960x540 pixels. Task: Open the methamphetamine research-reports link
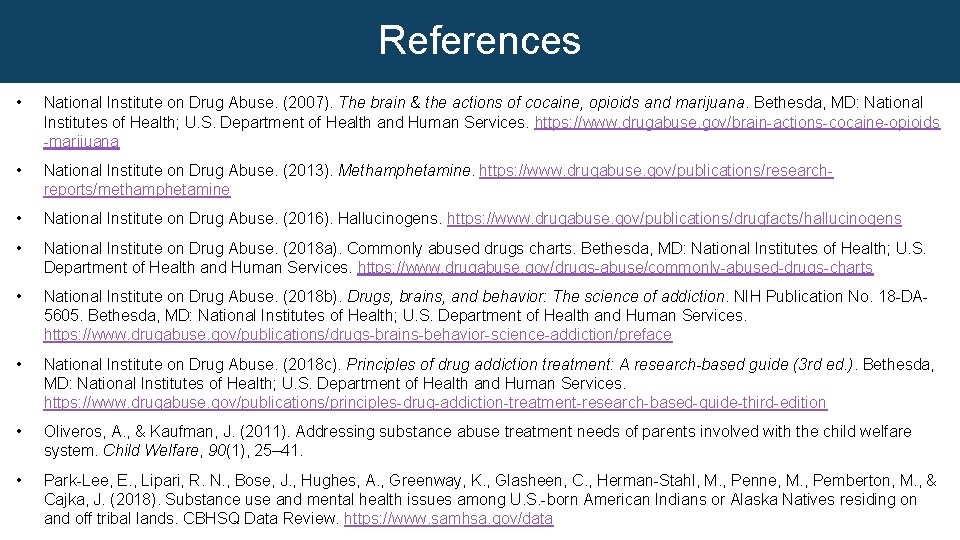point(656,171)
